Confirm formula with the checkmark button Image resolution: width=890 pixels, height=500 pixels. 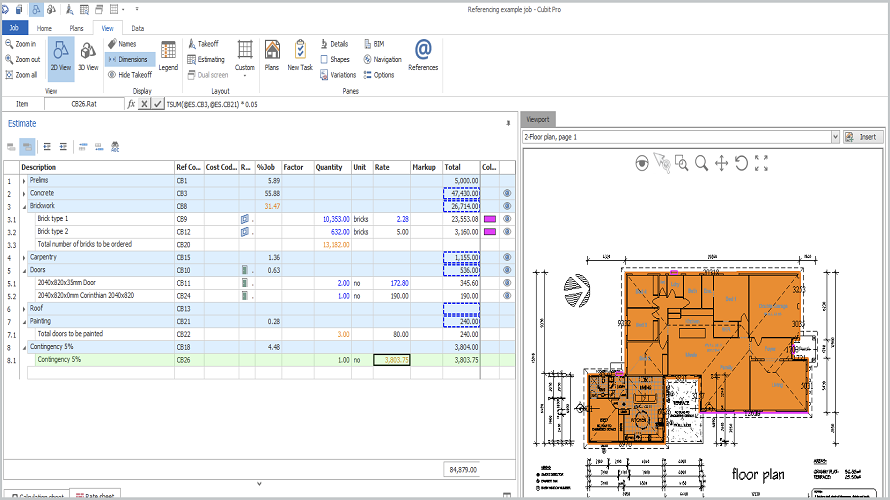(158, 103)
